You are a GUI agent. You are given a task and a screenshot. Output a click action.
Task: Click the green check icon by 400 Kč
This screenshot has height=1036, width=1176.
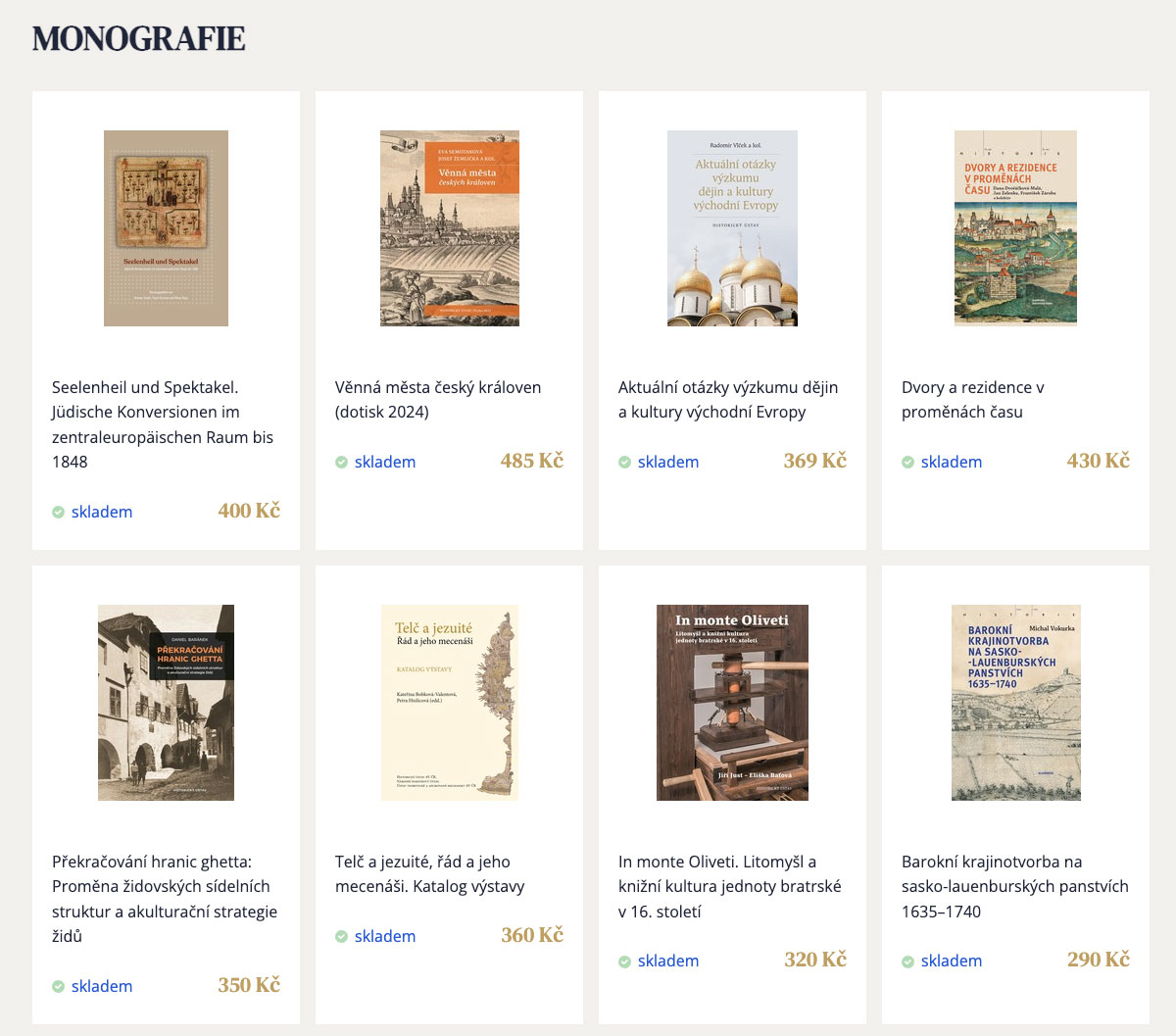pos(59,512)
